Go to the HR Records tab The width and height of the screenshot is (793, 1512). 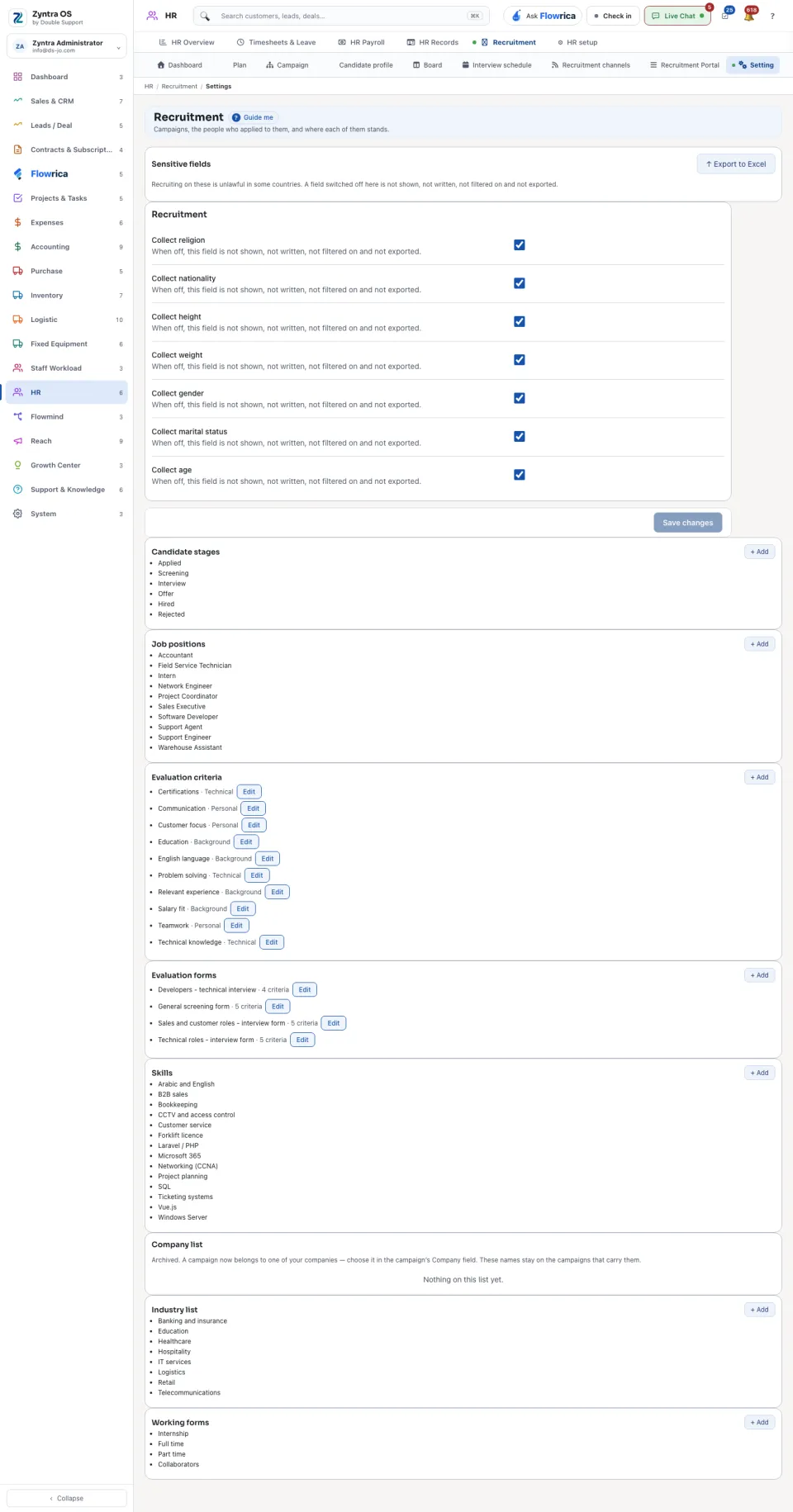pyautogui.click(x=433, y=42)
